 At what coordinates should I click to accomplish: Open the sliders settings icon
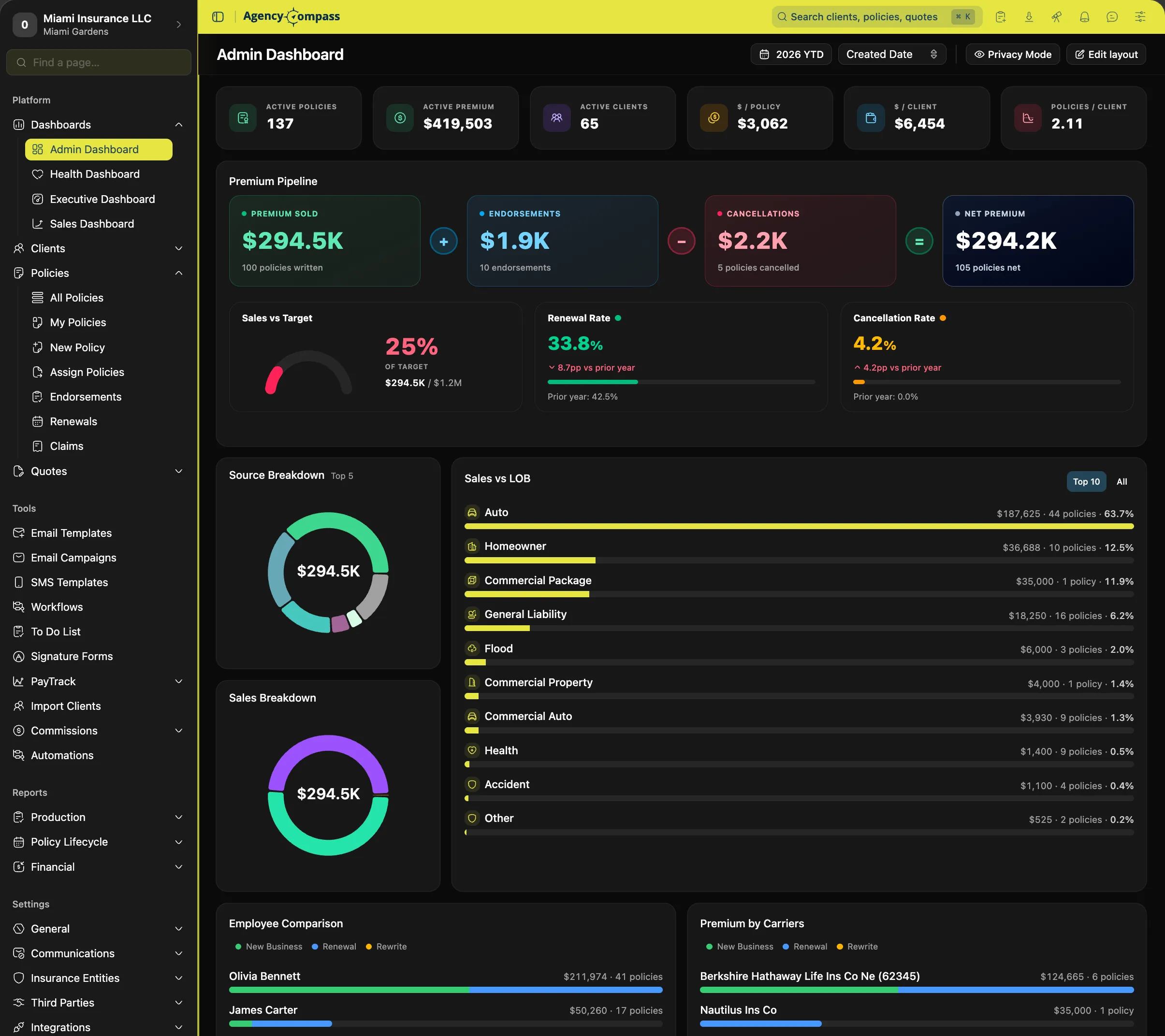pyautogui.click(x=1140, y=16)
